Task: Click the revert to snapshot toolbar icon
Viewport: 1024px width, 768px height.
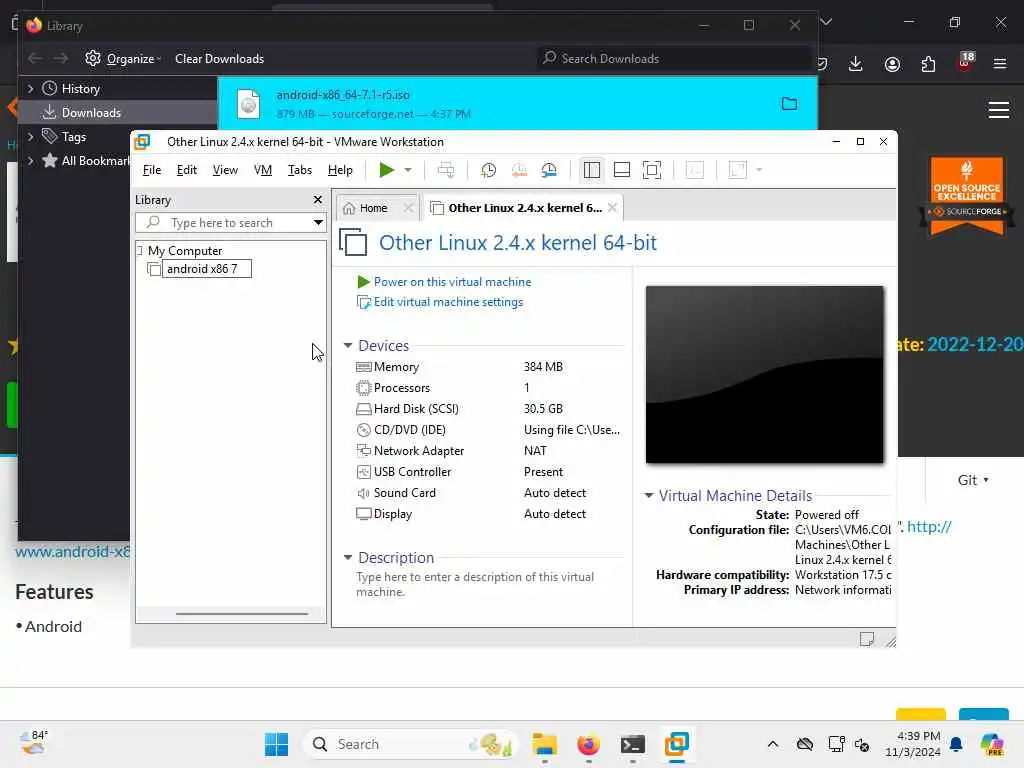Action: (519, 170)
